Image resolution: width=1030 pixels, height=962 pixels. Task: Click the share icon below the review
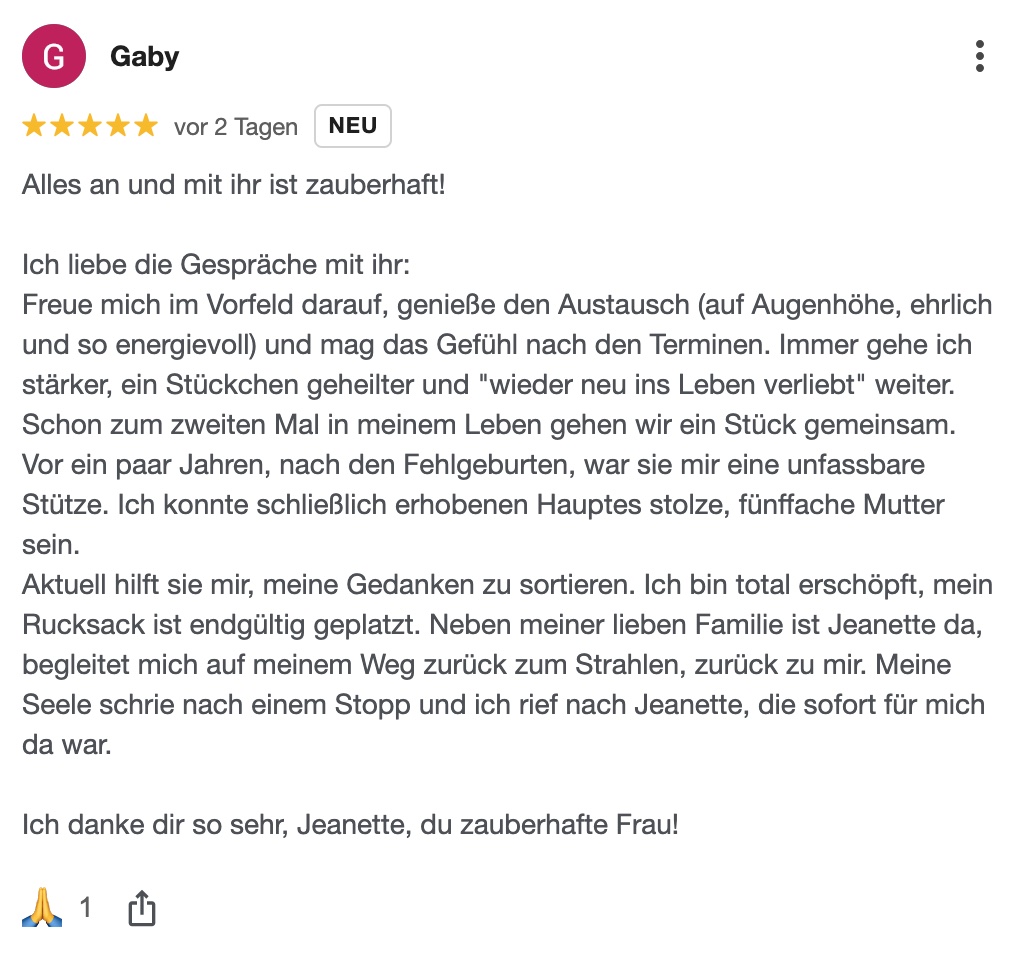pyautogui.click(x=142, y=908)
